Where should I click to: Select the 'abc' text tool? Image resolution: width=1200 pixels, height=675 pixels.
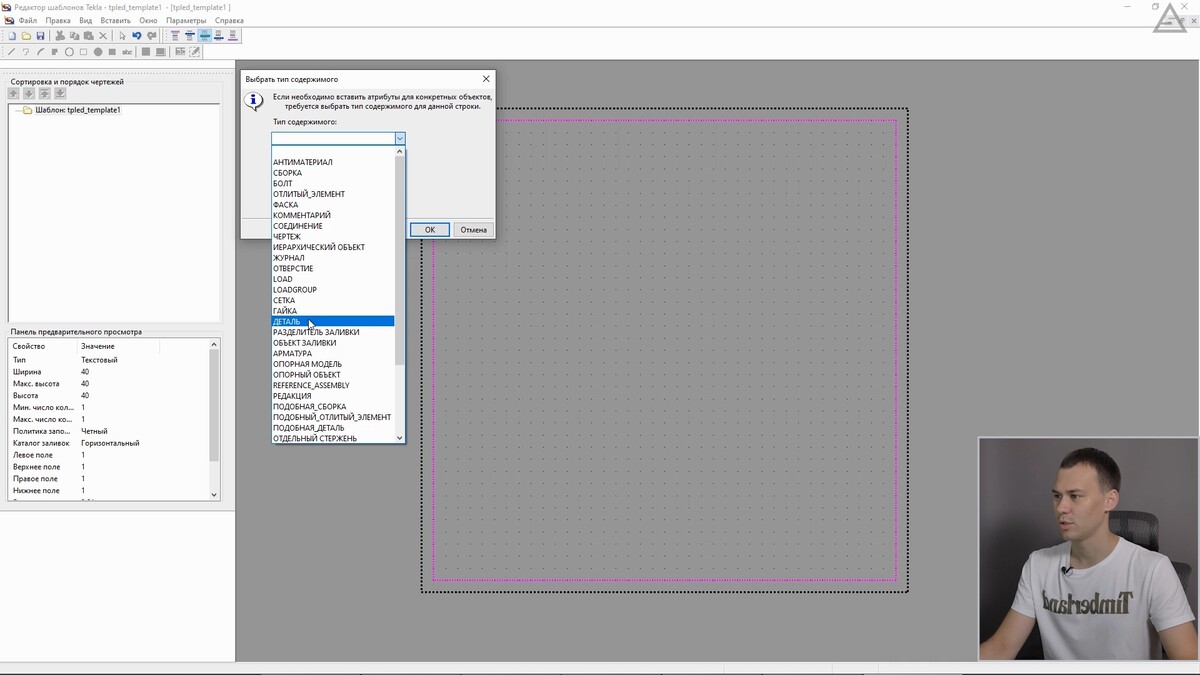pos(127,52)
